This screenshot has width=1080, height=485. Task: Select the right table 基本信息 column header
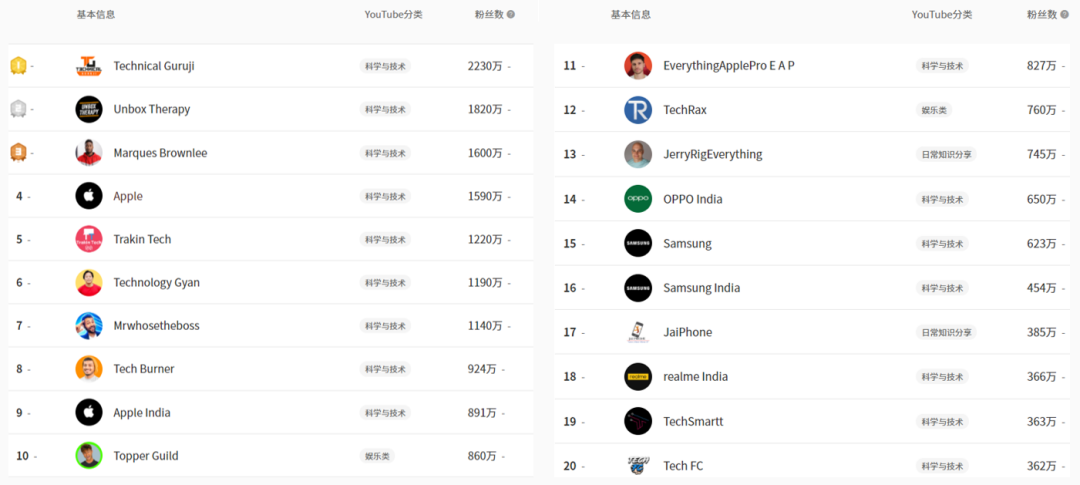pyautogui.click(x=630, y=14)
